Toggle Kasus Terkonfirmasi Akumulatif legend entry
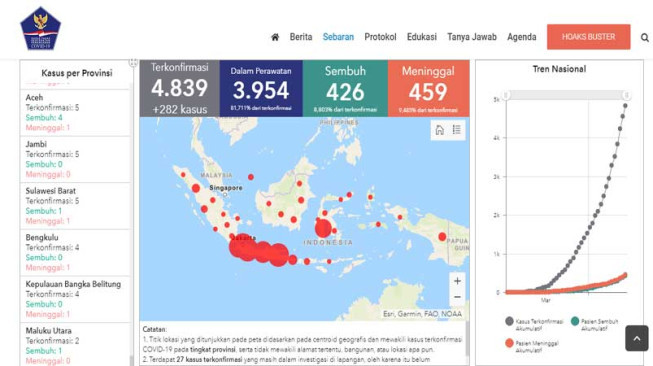 pos(534,324)
